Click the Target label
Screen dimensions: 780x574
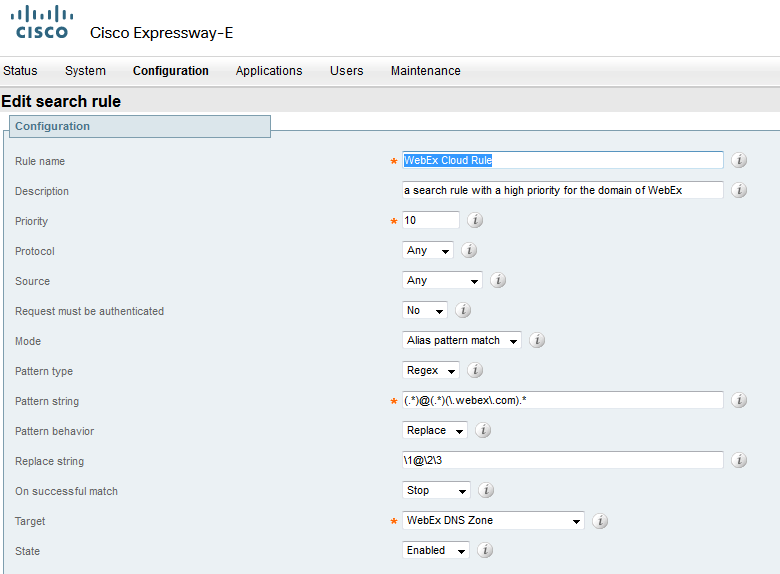(30, 521)
